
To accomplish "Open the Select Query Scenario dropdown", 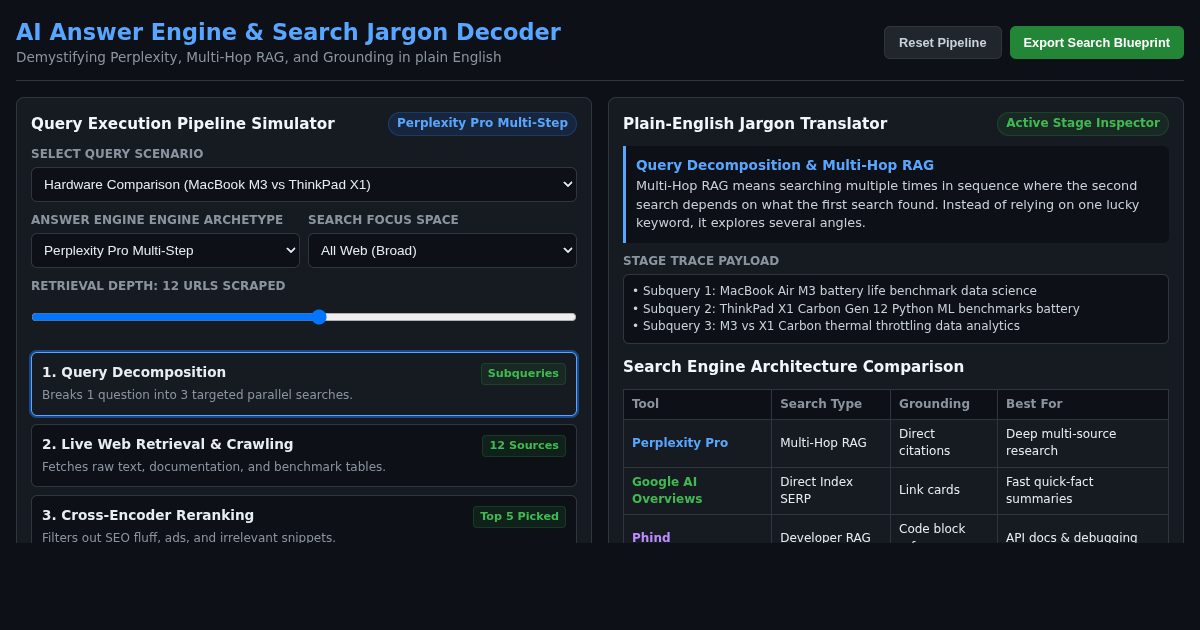I will [x=304, y=184].
